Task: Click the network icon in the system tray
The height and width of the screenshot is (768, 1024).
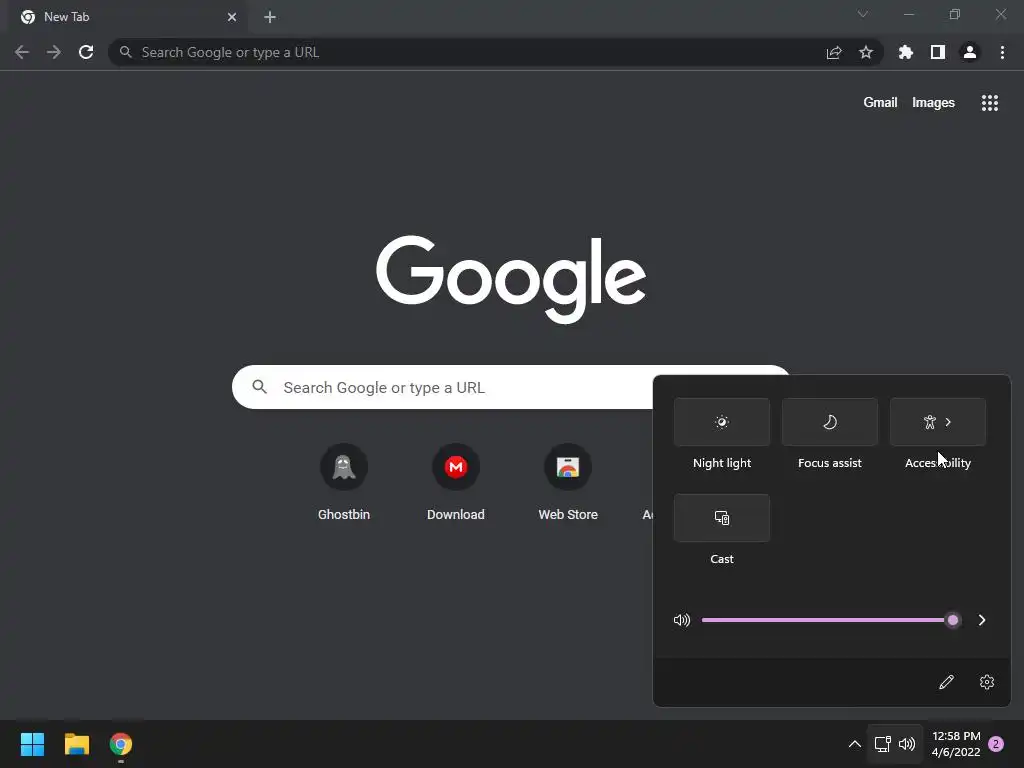Action: coord(882,744)
